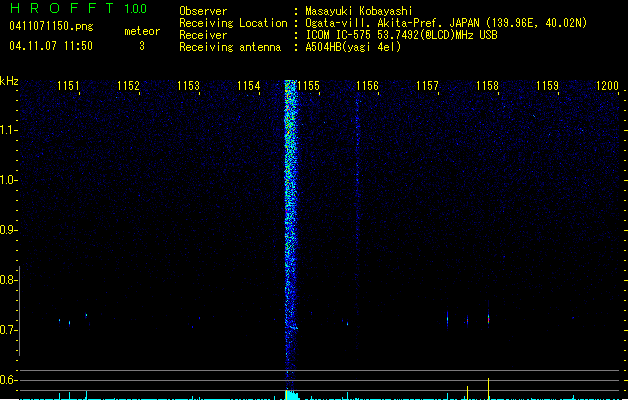
Task: Click the 0.8 frequency axis label
Action: (8, 280)
